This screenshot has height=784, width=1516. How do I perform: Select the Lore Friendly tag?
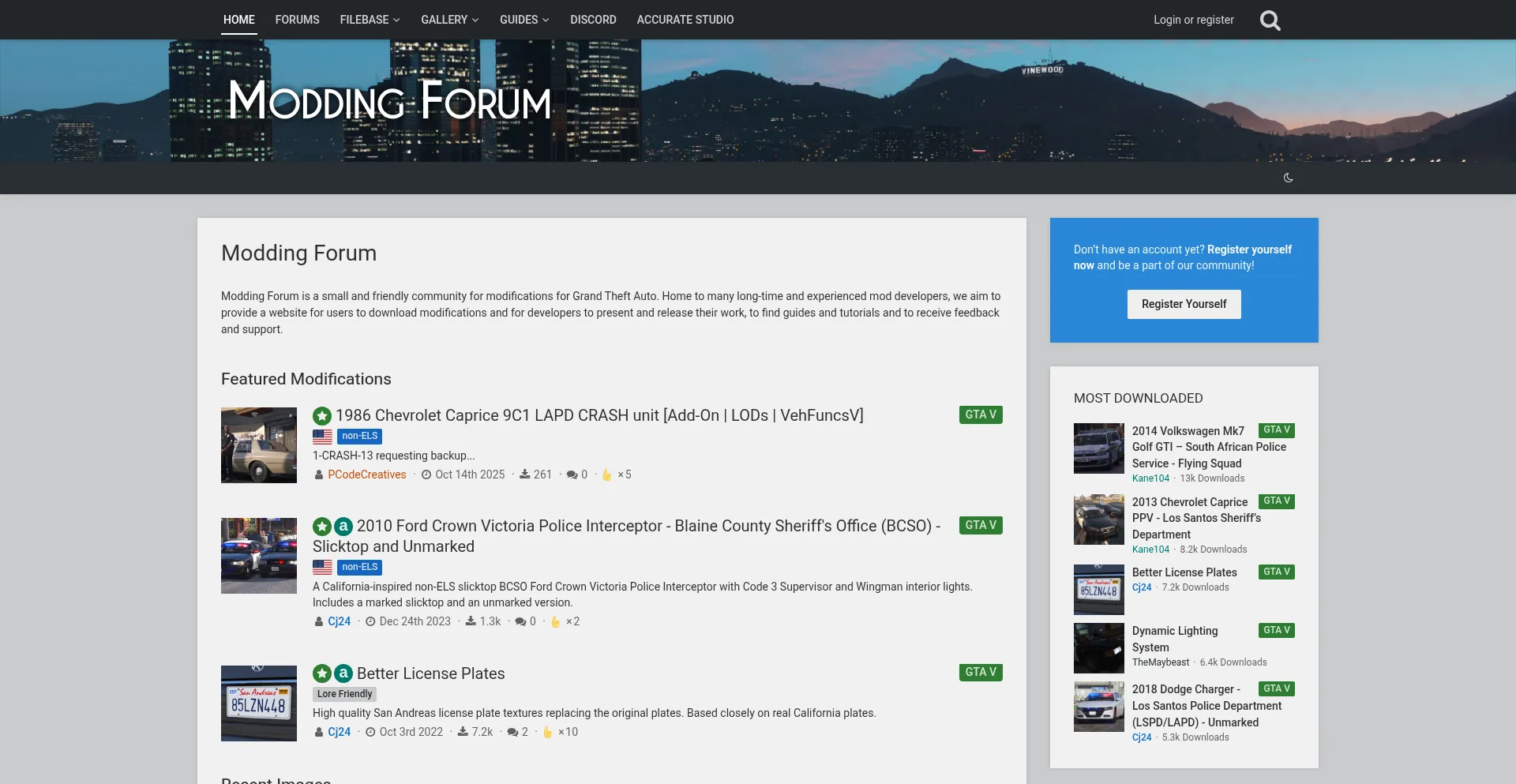coord(344,694)
